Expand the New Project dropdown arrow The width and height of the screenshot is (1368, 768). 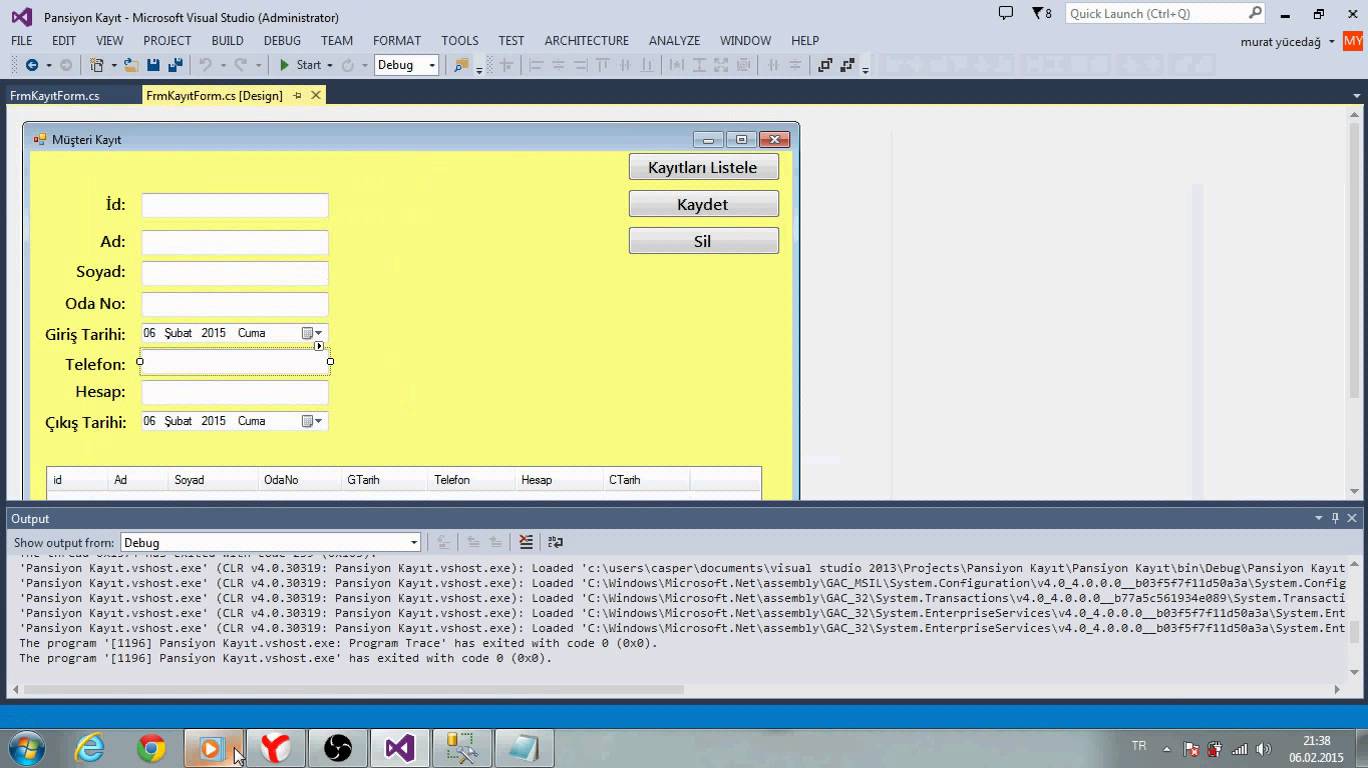coord(113,65)
